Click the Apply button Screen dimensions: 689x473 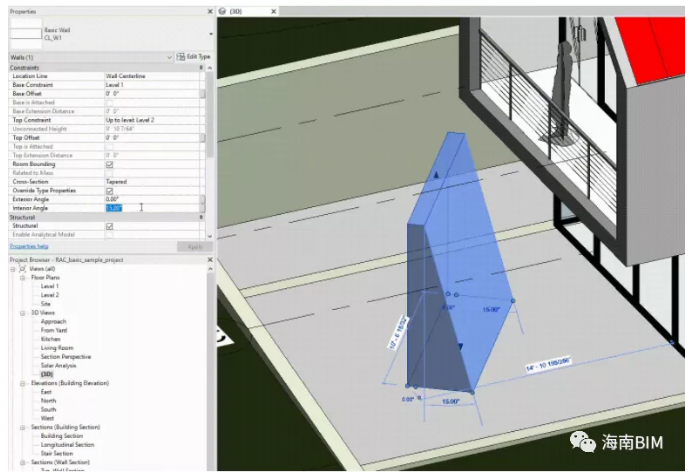(x=195, y=247)
